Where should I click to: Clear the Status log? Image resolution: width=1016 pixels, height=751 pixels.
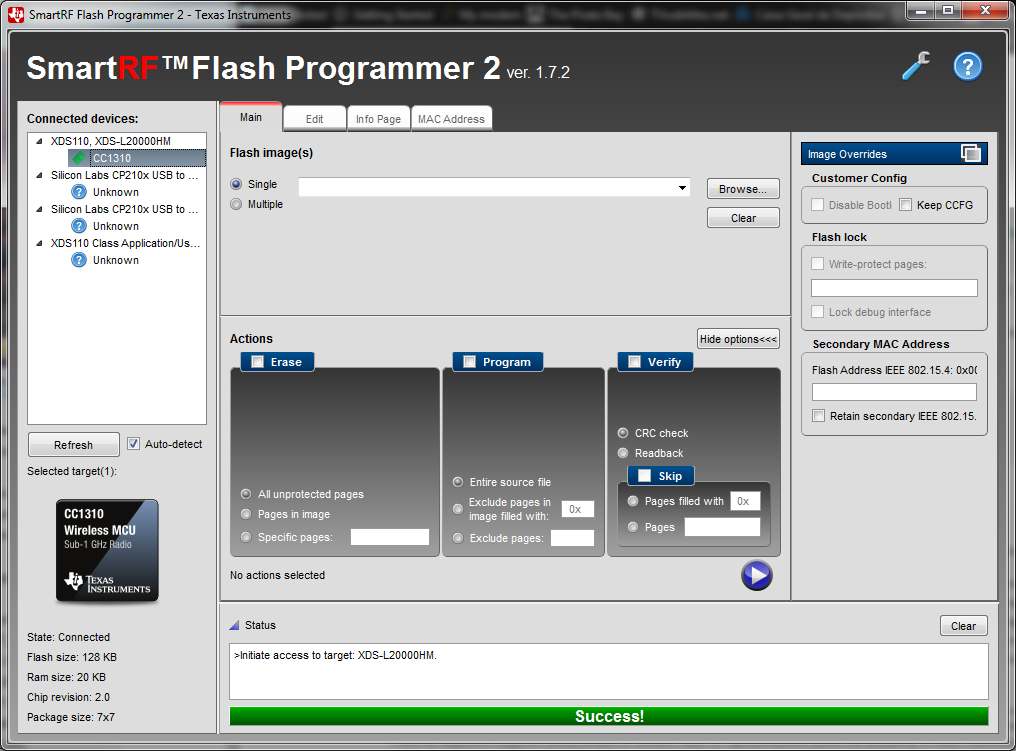964,626
